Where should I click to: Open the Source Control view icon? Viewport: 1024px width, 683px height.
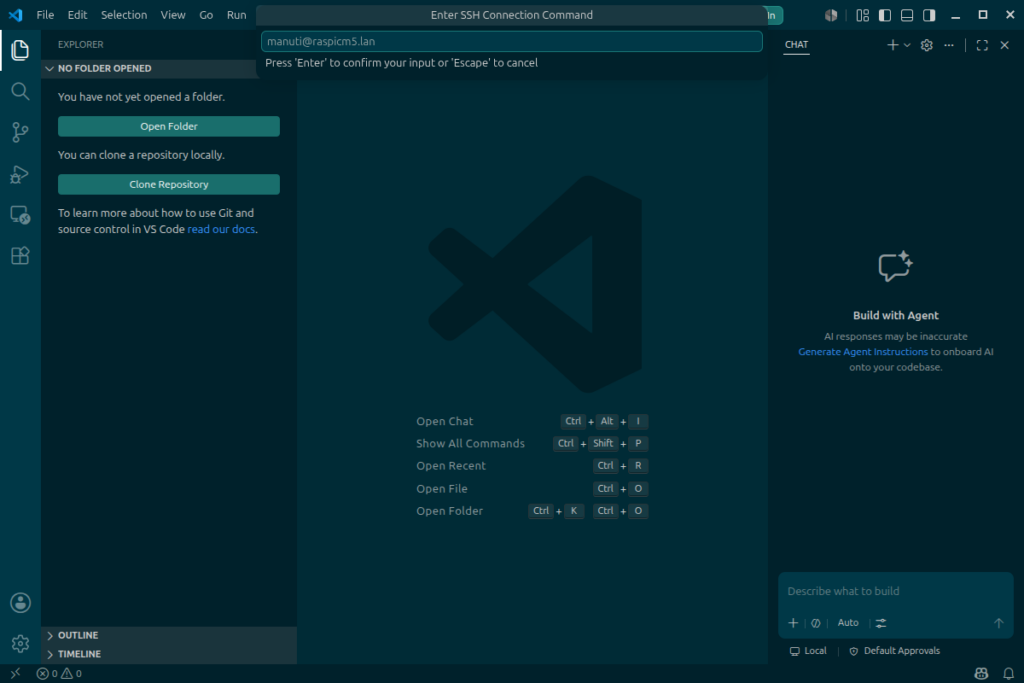(x=20, y=133)
